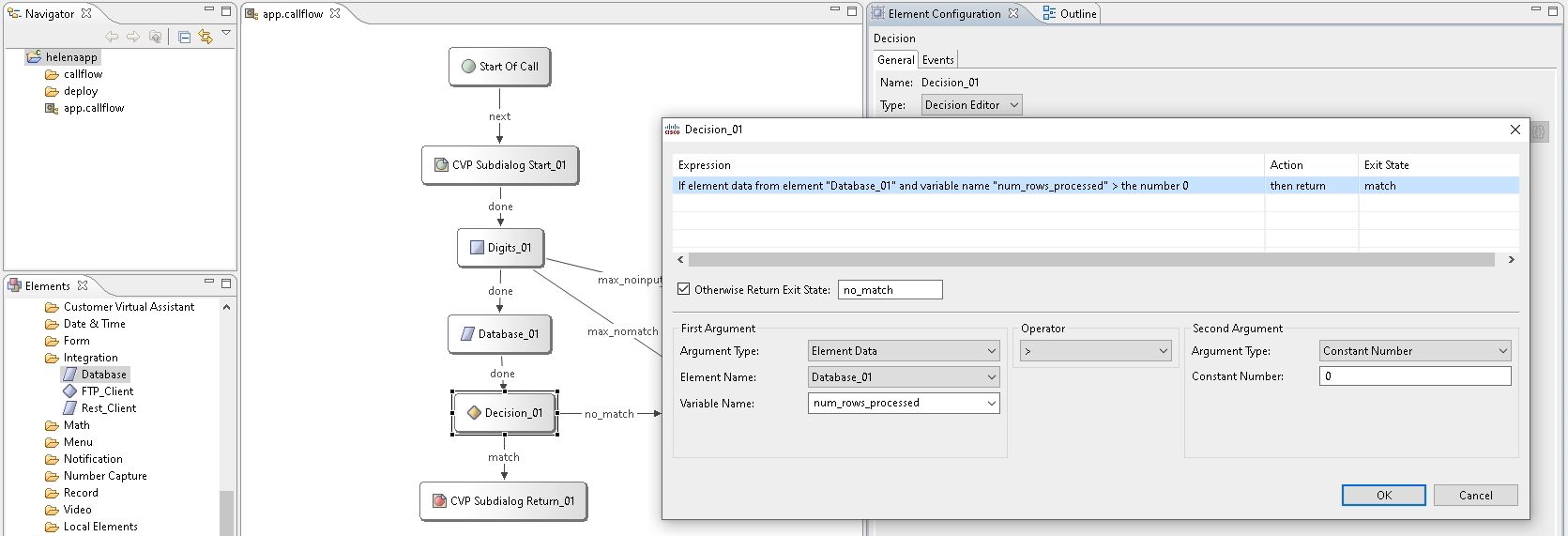The width and height of the screenshot is (1568, 536).
Task: Open first Argument Type dropdown (Element Data)
Action: 903,351
